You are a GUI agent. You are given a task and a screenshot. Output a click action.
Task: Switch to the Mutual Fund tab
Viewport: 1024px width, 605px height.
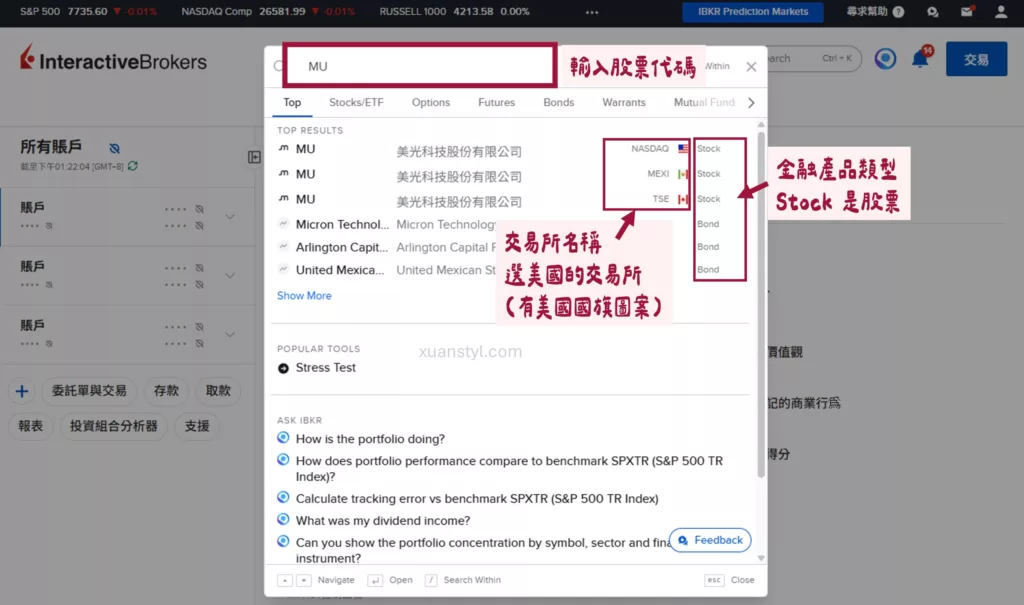pyautogui.click(x=704, y=103)
